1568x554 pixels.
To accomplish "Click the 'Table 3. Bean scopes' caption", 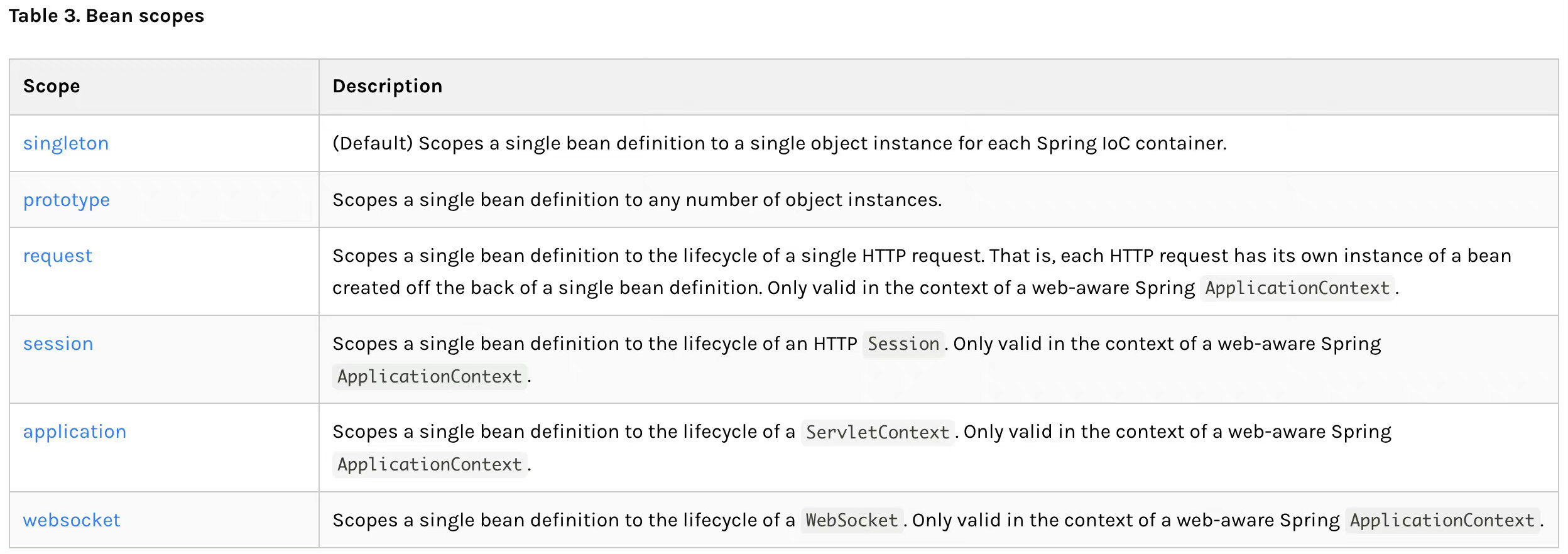I will click(x=106, y=16).
